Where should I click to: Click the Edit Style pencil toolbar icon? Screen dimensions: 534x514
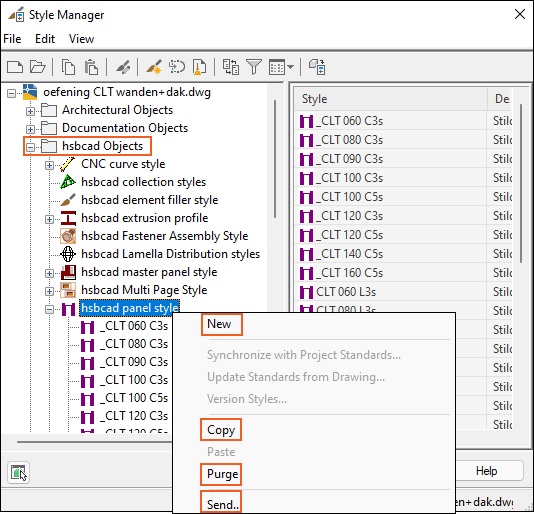point(123,67)
